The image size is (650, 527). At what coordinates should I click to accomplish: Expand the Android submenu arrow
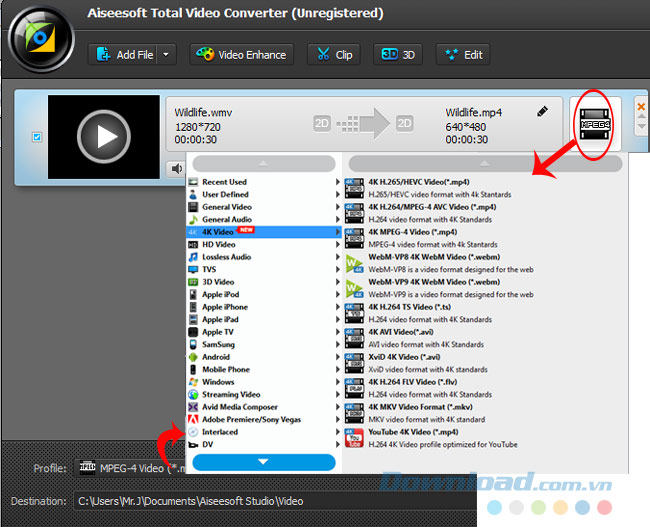click(x=338, y=357)
